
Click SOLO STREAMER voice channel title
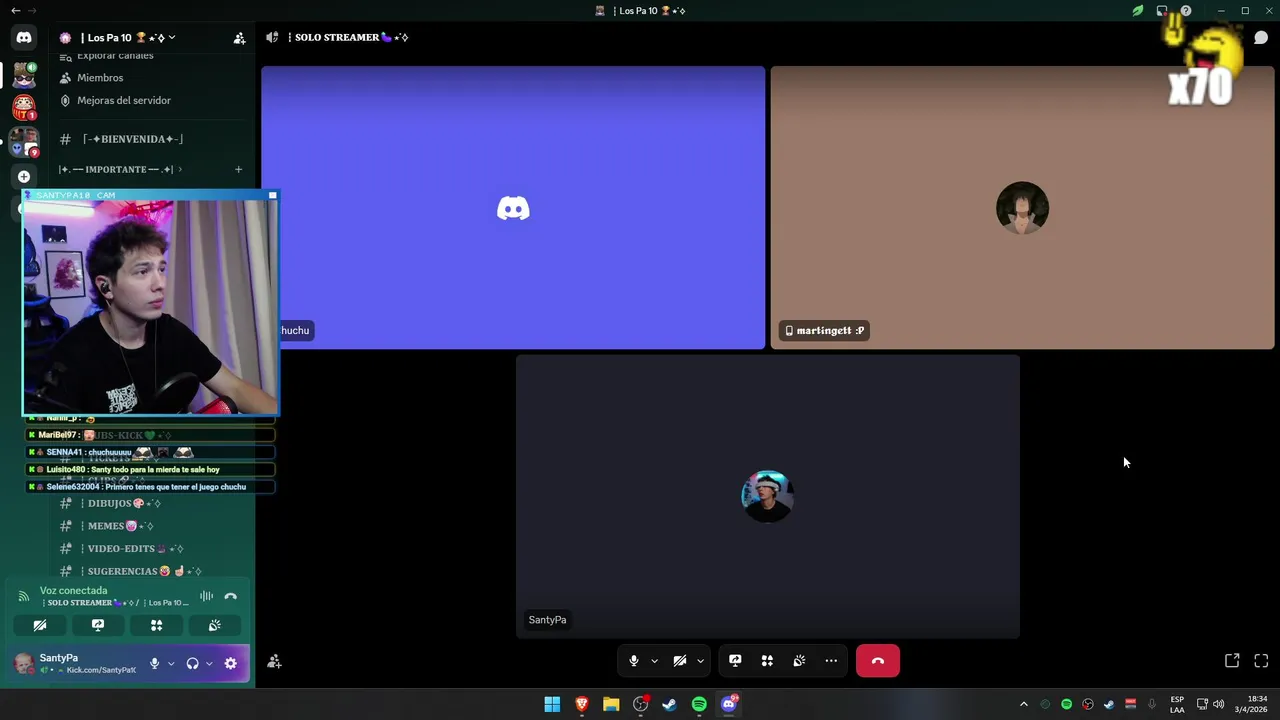346,38
